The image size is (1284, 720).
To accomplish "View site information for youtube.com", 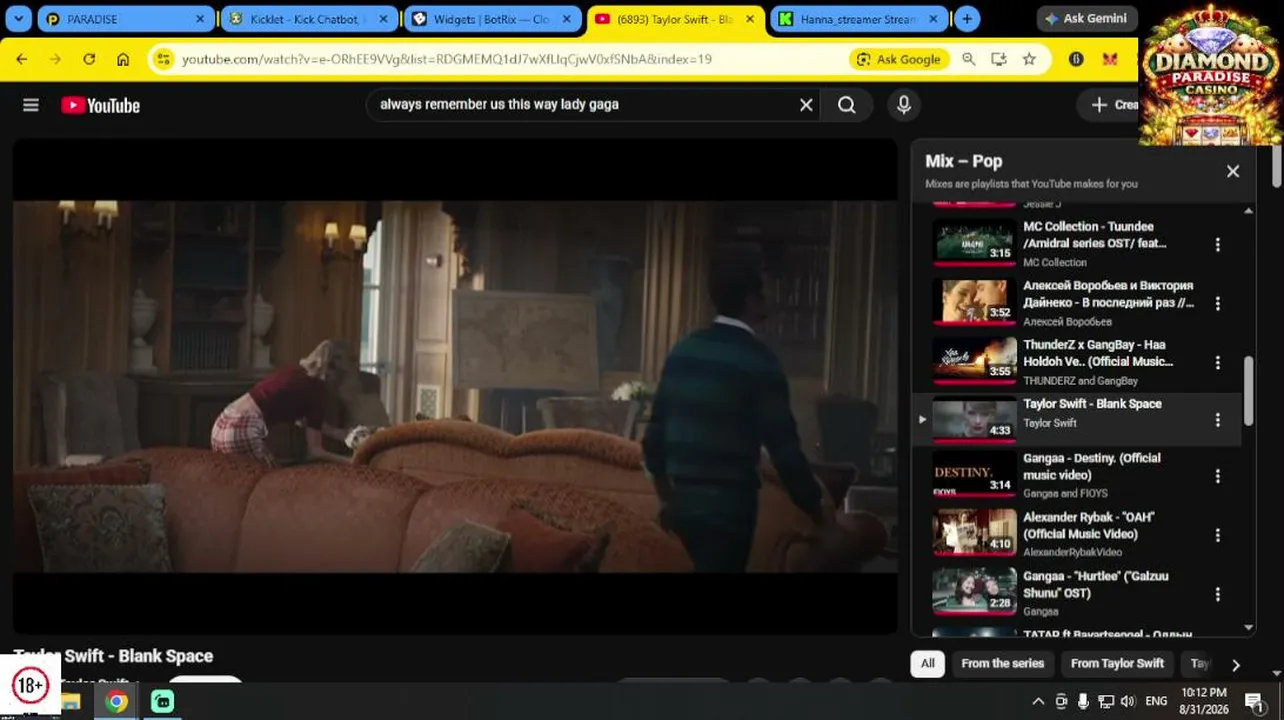I will pos(163,59).
